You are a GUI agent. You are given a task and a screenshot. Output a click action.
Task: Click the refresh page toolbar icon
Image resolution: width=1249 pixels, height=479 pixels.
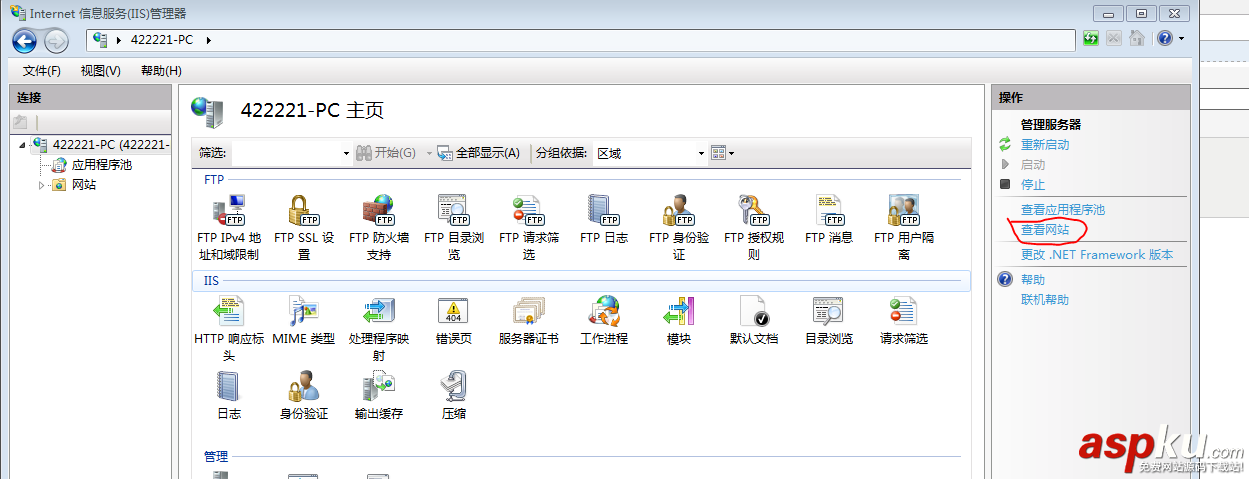coord(1092,39)
